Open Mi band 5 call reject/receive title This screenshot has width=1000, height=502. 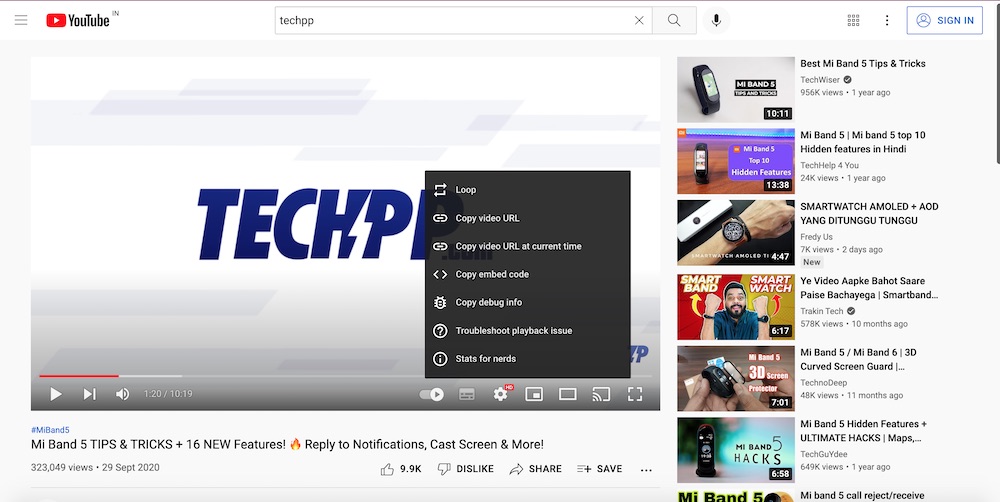(862, 496)
